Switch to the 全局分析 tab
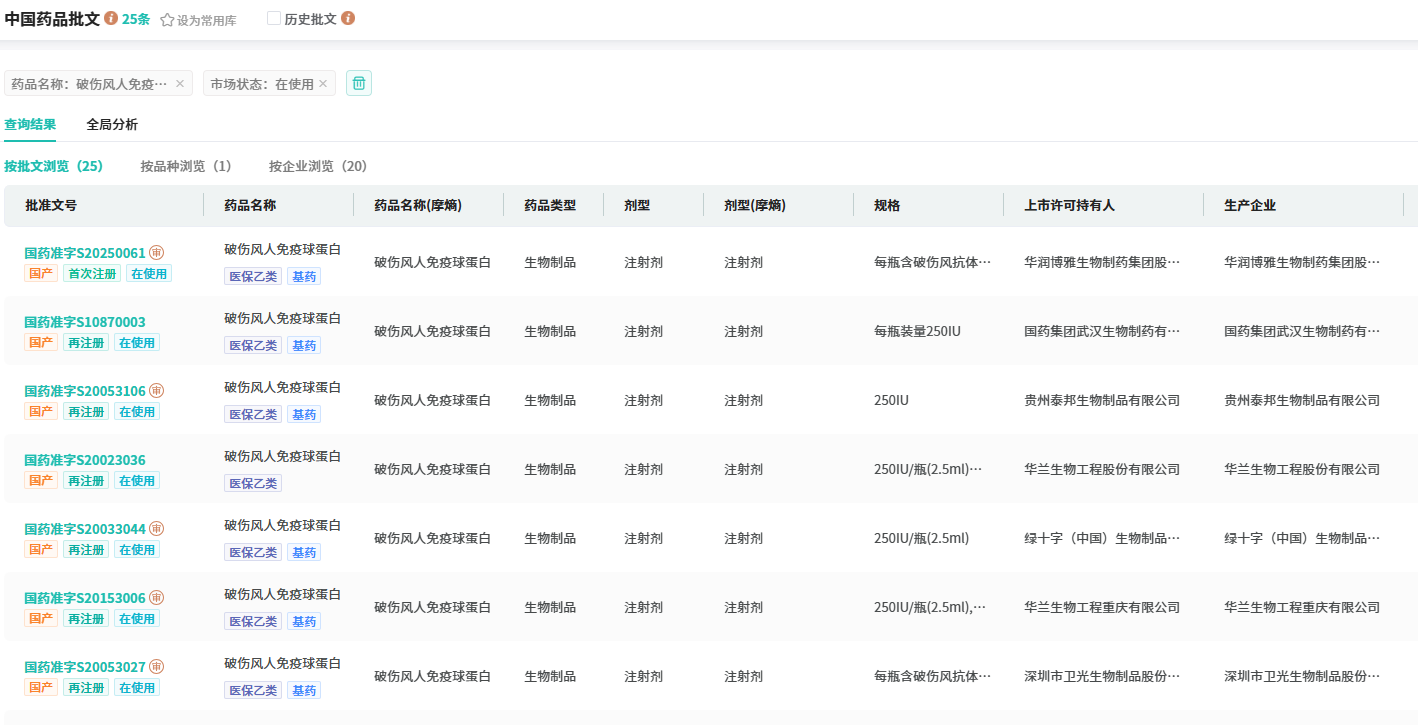 click(112, 125)
